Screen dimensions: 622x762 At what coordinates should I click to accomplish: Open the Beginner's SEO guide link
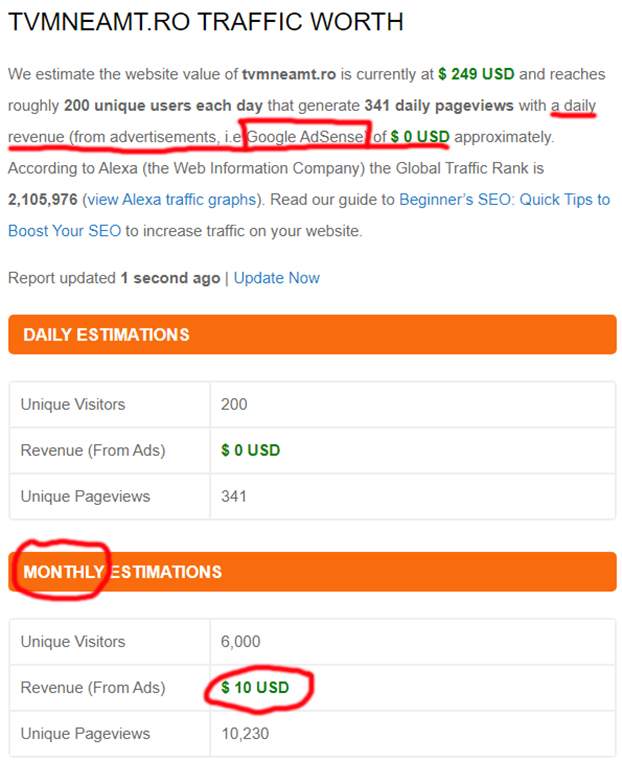(x=504, y=199)
